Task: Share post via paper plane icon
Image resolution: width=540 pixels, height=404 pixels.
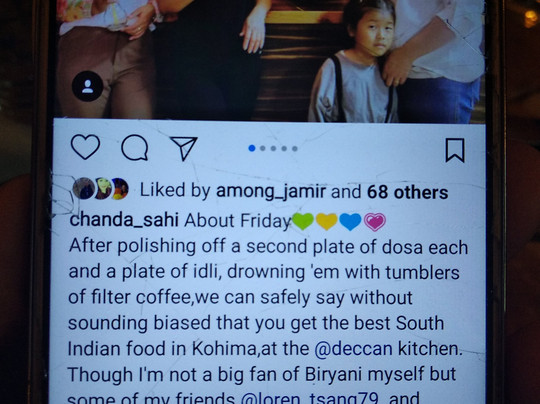Action: point(184,148)
